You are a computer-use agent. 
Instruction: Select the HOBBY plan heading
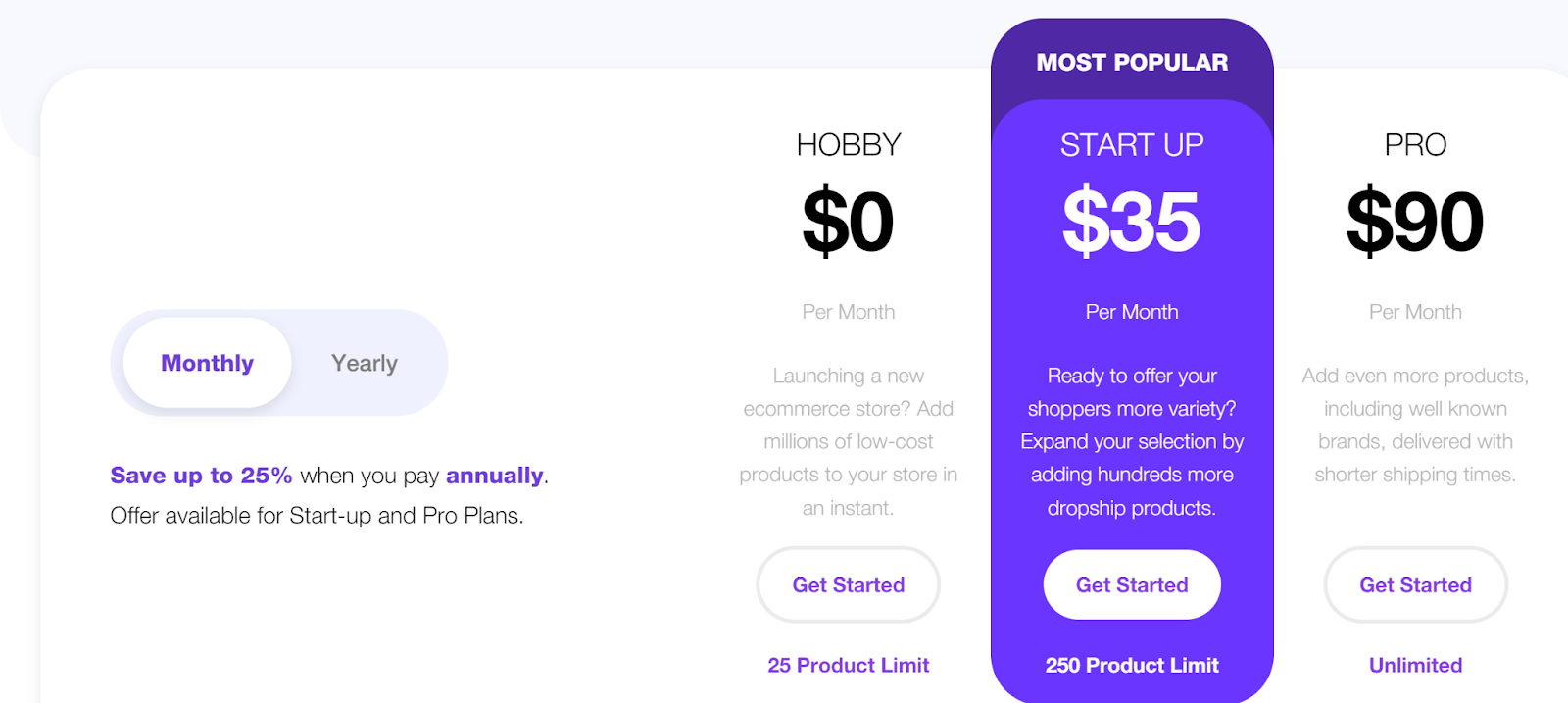[x=849, y=144]
